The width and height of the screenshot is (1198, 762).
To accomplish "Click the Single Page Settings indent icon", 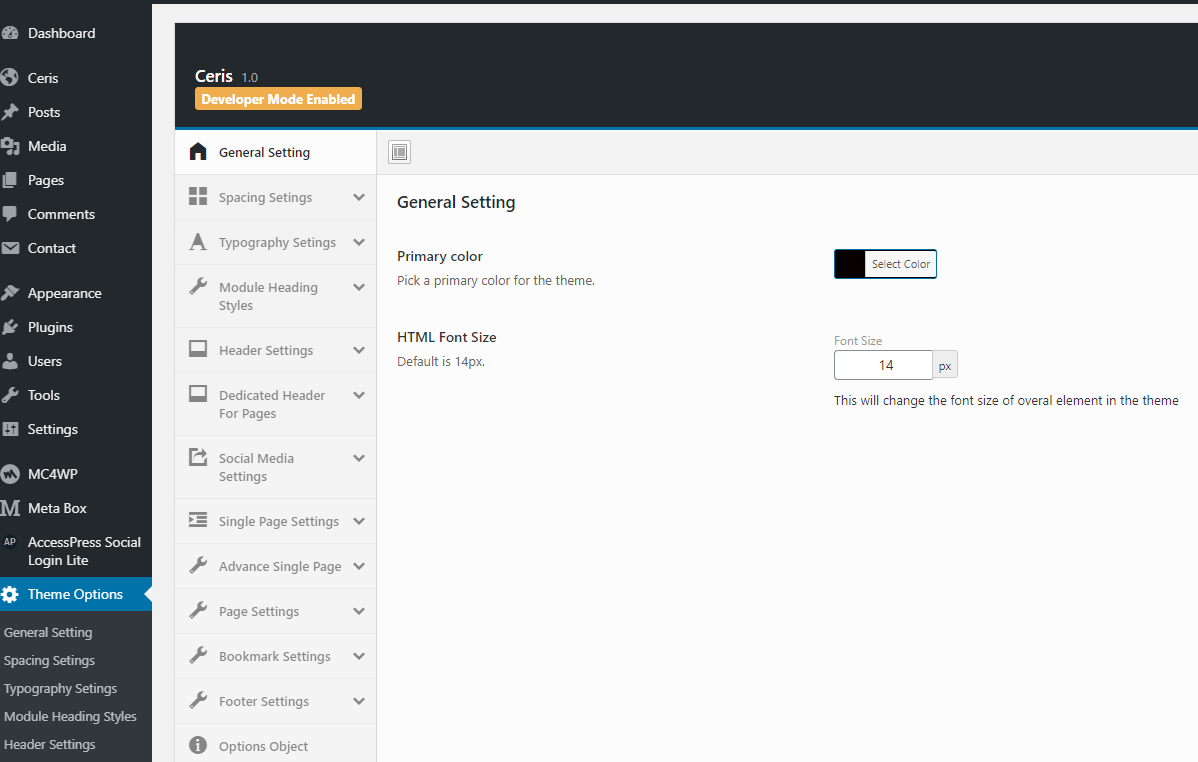I will tap(198, 520).
